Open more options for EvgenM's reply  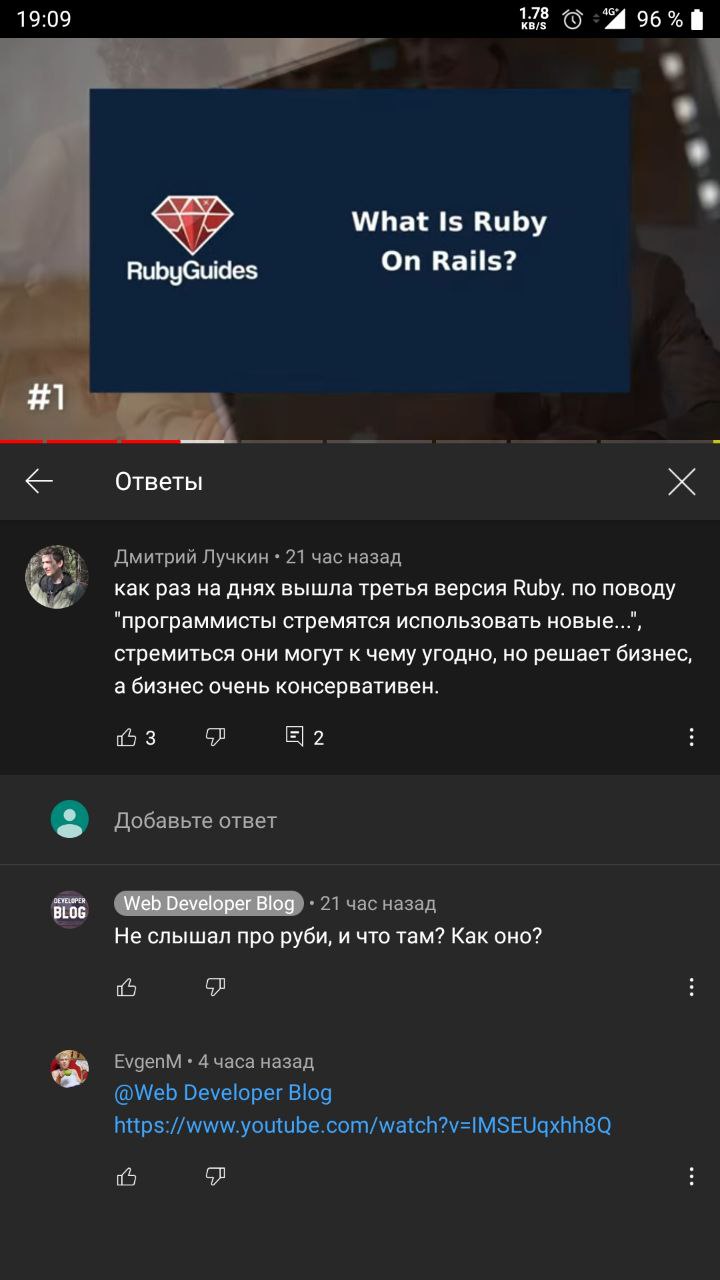click(x=691, y=1176)
